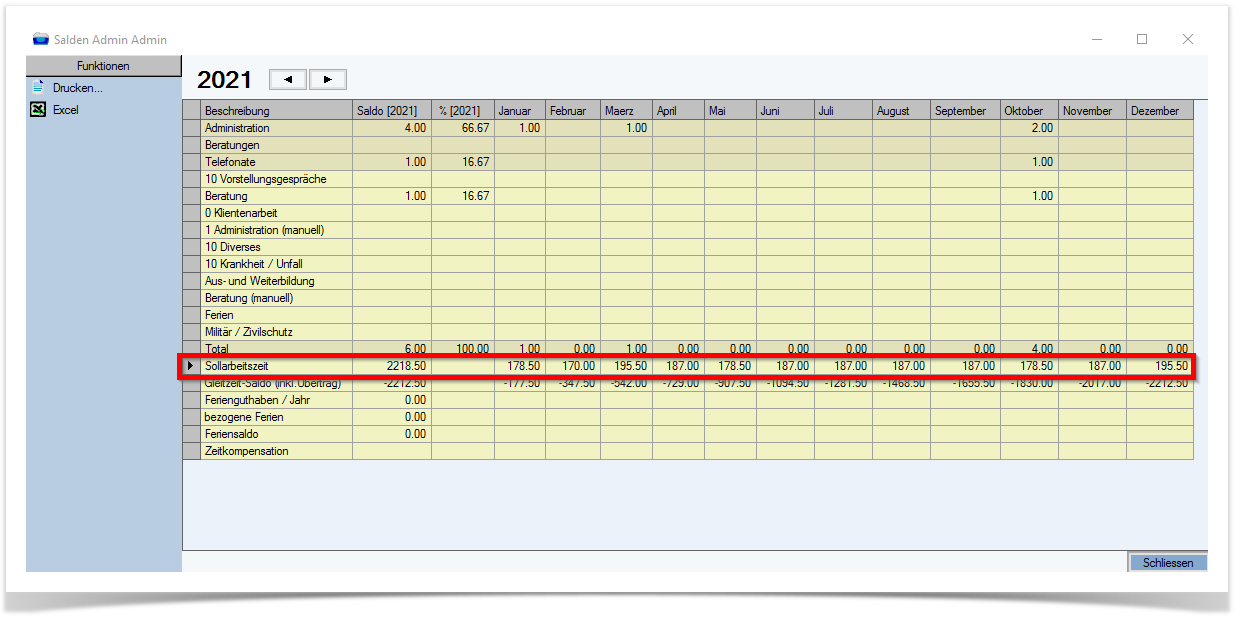
Task: Click the Excel export icon
Action: 38,110
